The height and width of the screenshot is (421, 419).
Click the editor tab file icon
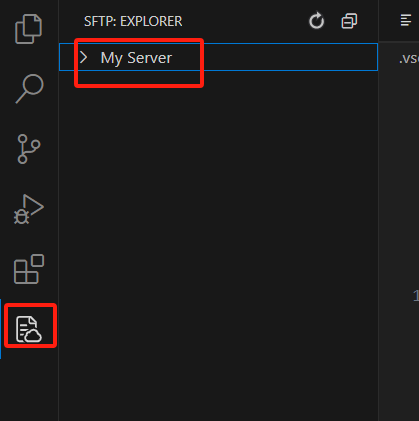pyautogui.click(x=406, y=20)
